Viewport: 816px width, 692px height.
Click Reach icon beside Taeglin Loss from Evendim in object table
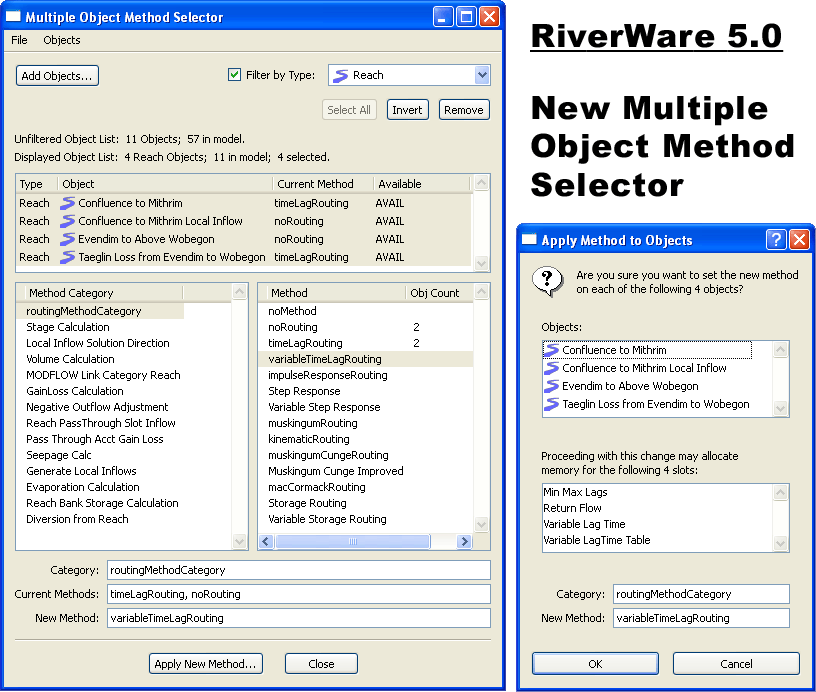[68, 257]
